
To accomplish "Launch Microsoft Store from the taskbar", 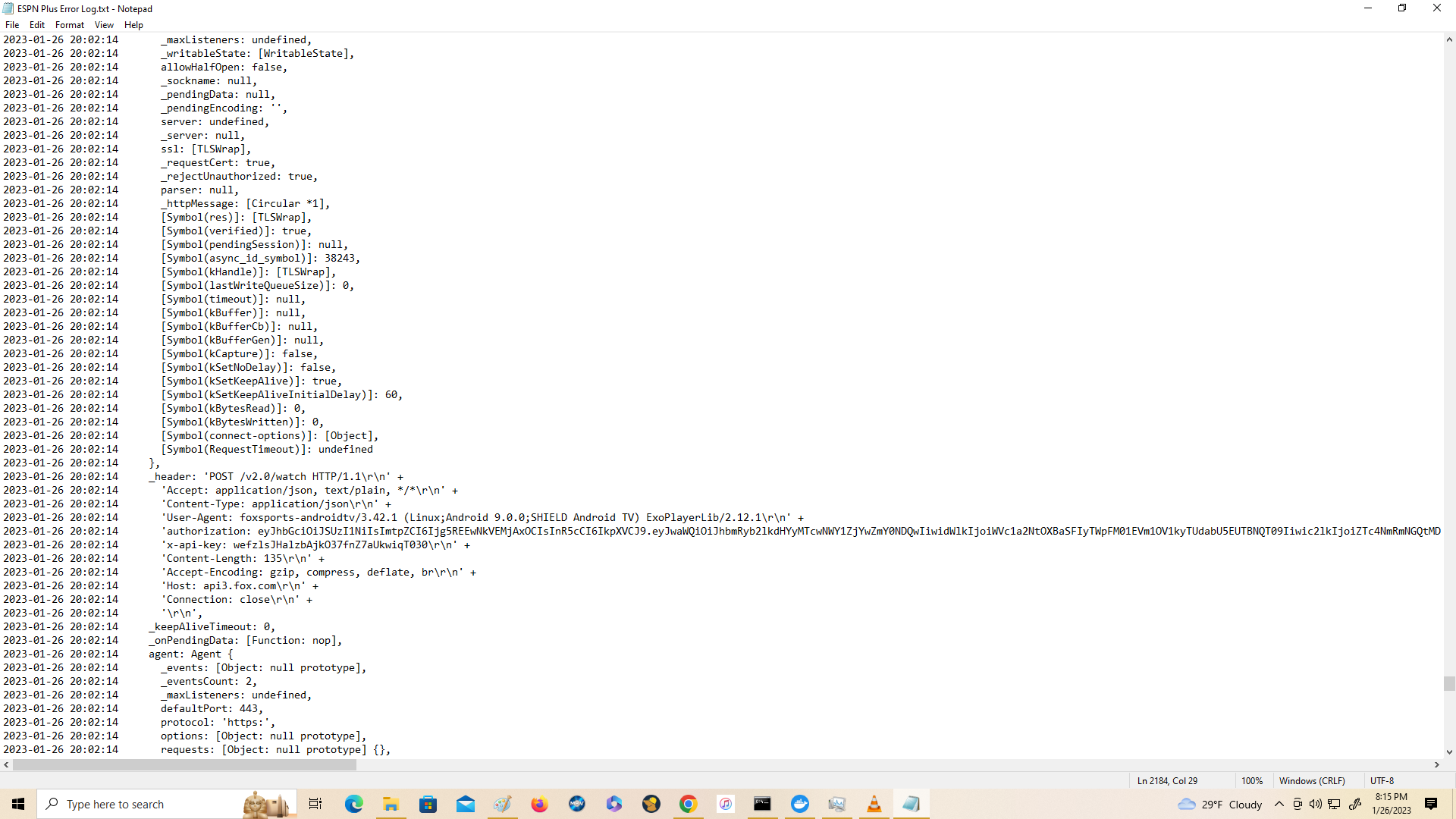I will pos(428,804).
